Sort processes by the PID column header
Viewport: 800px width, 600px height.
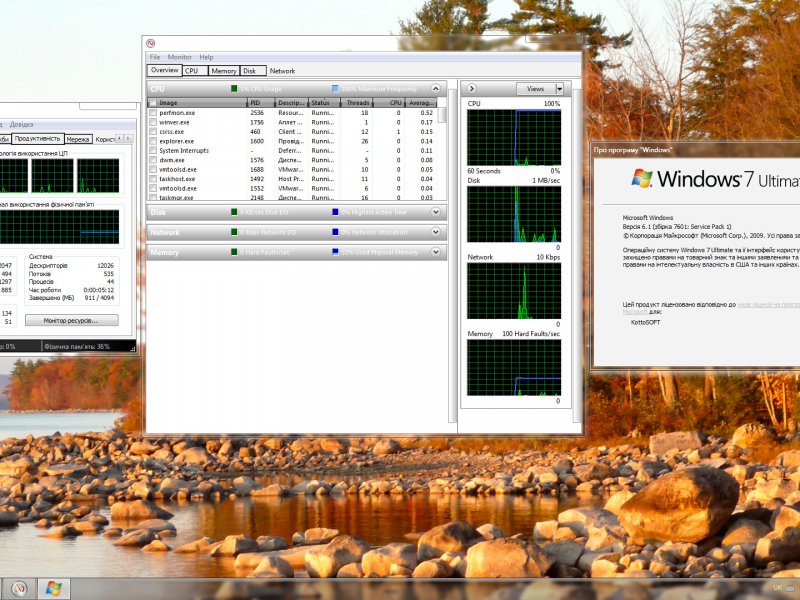pos(261,103)
